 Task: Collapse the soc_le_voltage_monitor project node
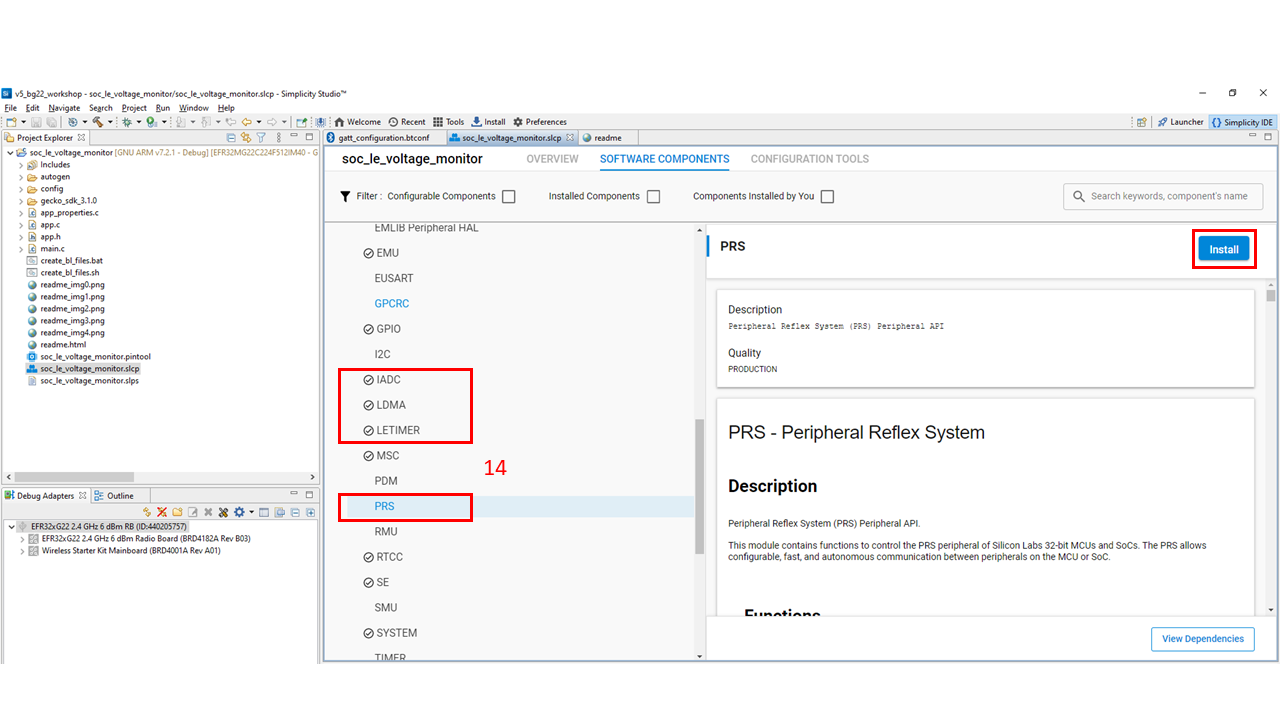click(x=10, y=153)
